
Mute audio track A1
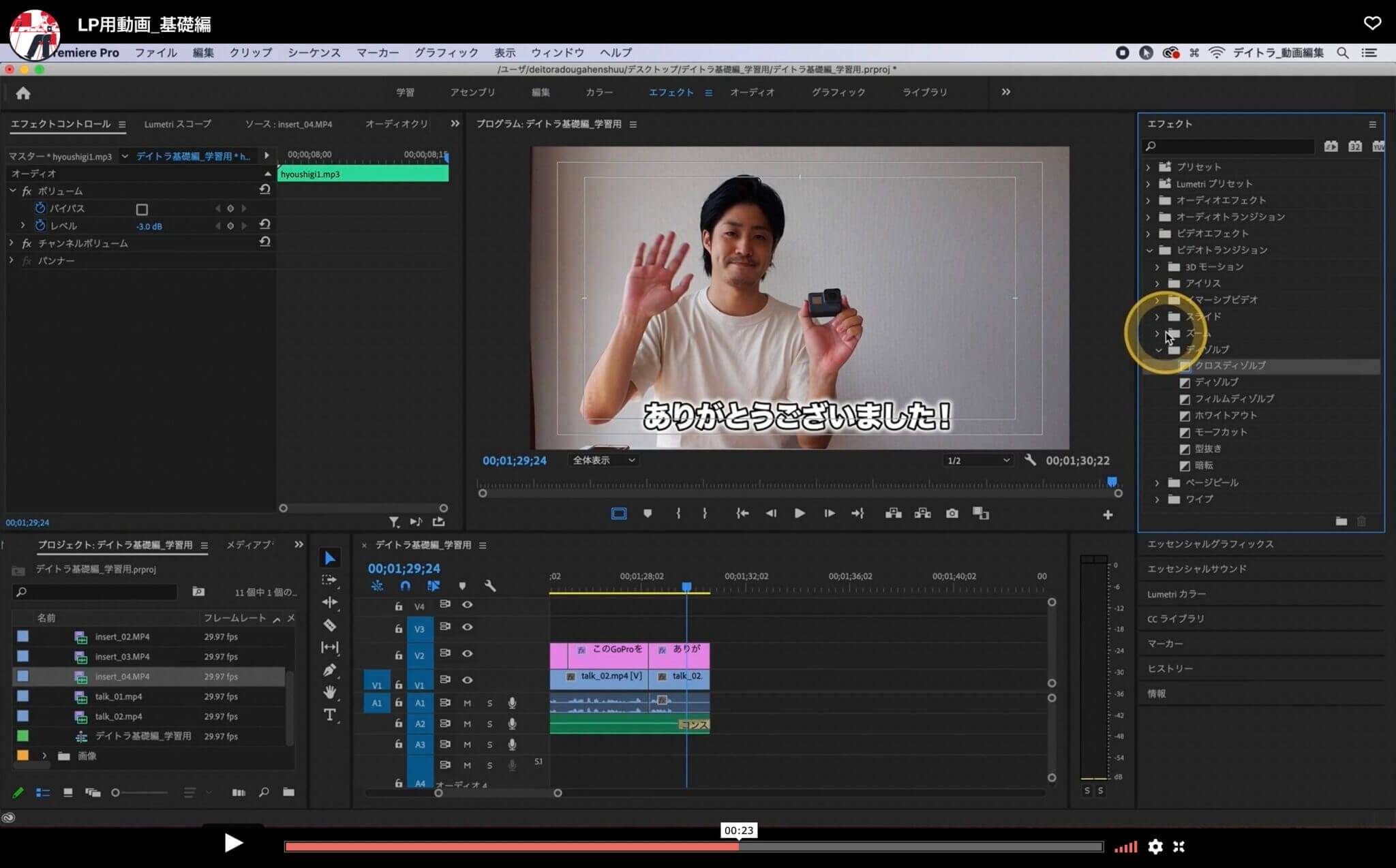(468, 703)
